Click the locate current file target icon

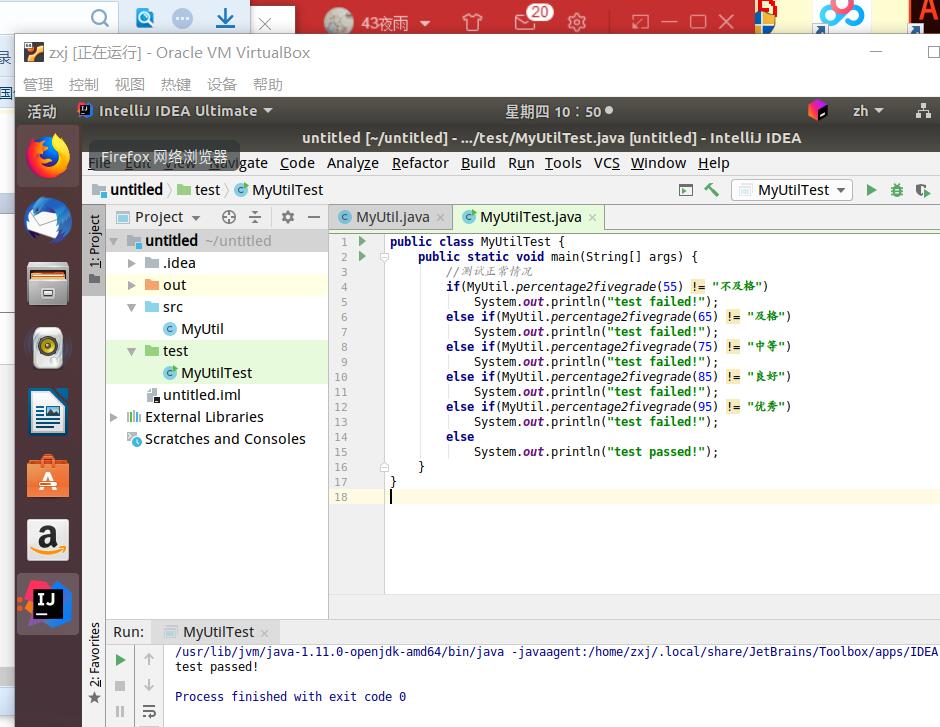(x=228, y=217)
